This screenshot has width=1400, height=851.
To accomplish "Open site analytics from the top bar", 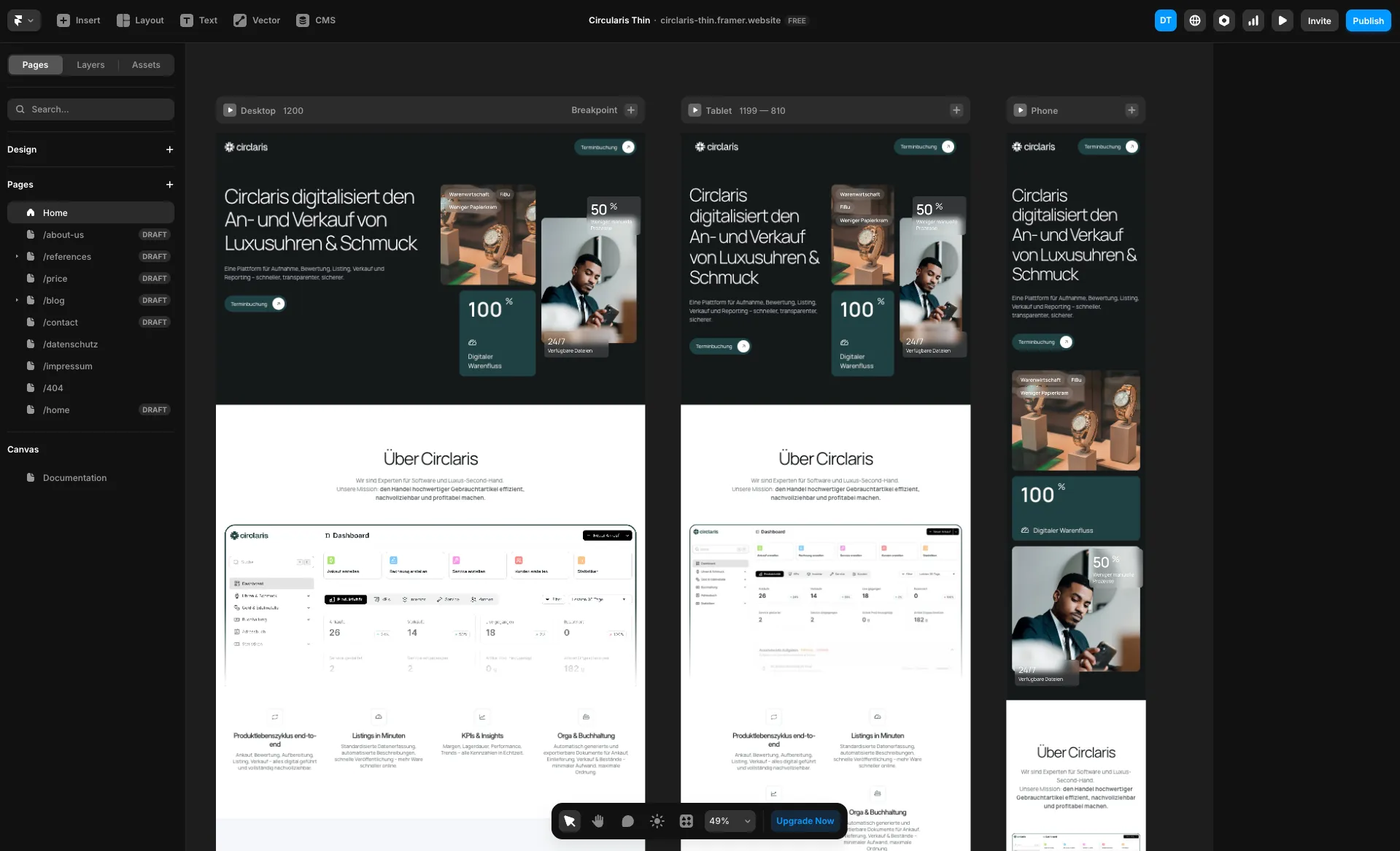I will point(1253,20).
